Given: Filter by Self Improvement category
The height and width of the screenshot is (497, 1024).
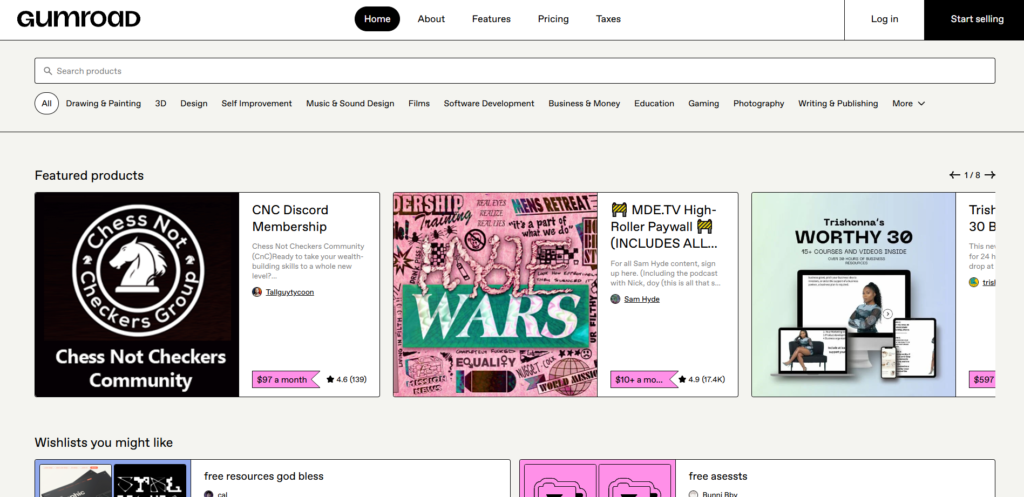Looking at the screenshot, I should (257, 103).
